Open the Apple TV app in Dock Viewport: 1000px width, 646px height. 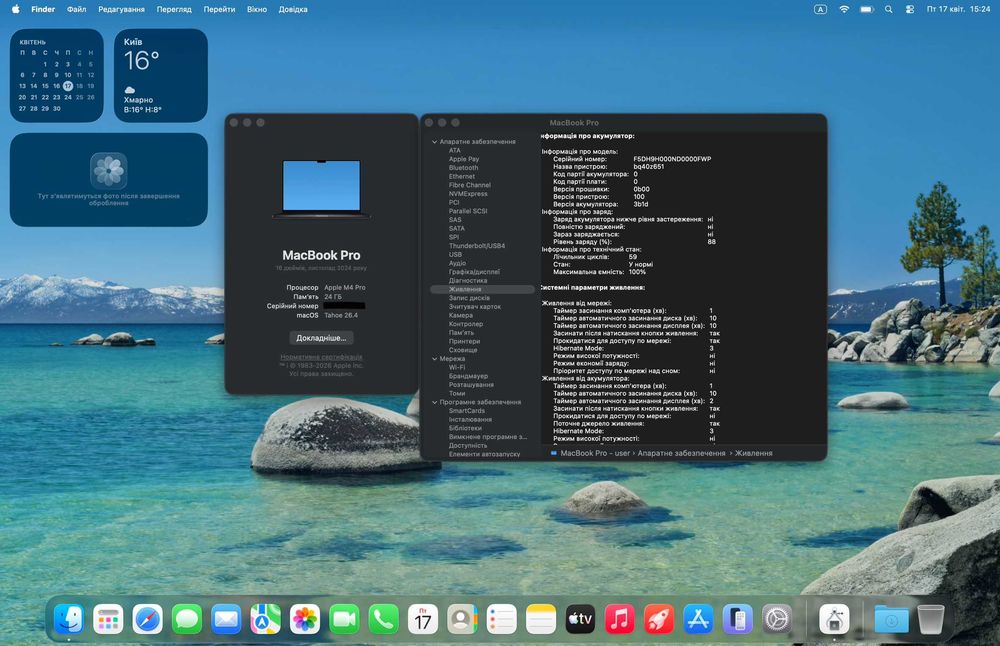[x=580, y=619]
